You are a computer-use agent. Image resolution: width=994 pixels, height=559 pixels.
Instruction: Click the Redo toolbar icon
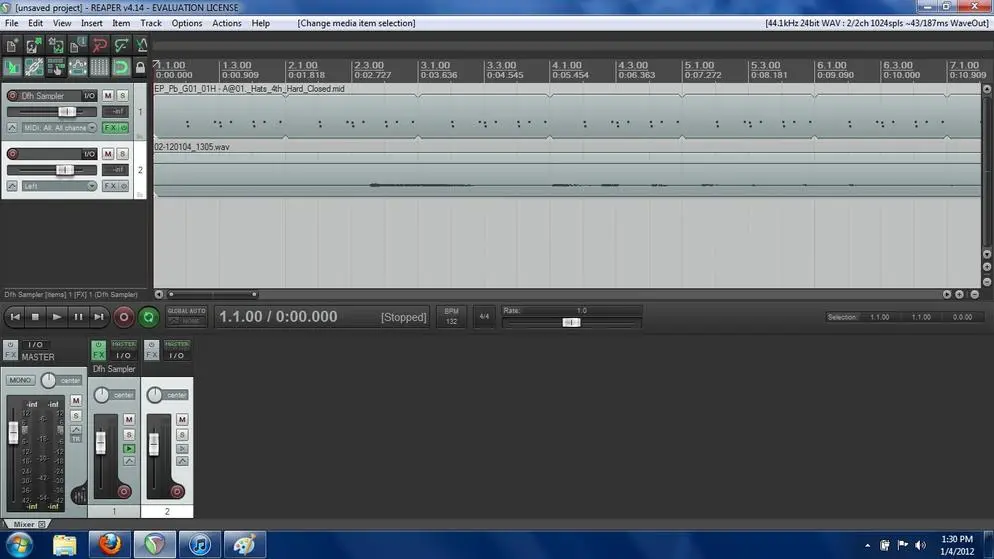[120, 45]
